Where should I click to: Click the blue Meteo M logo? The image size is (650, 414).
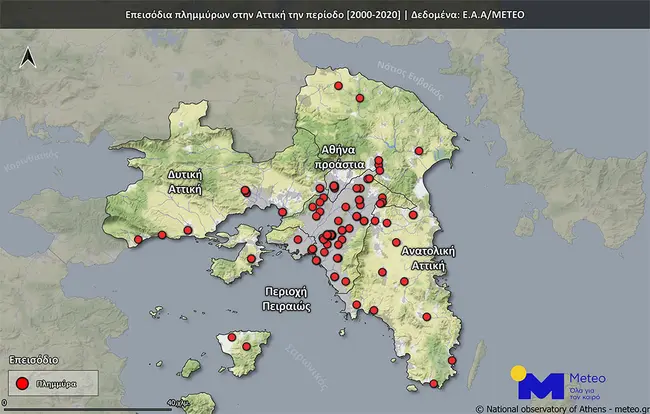pyautogui.click(x=544, y=386)
